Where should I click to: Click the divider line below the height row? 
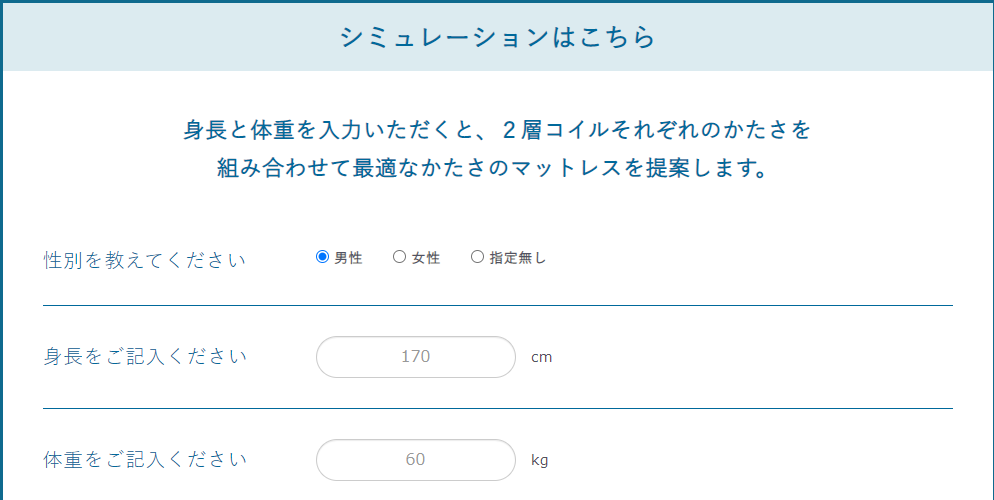[x=497, y=408]
